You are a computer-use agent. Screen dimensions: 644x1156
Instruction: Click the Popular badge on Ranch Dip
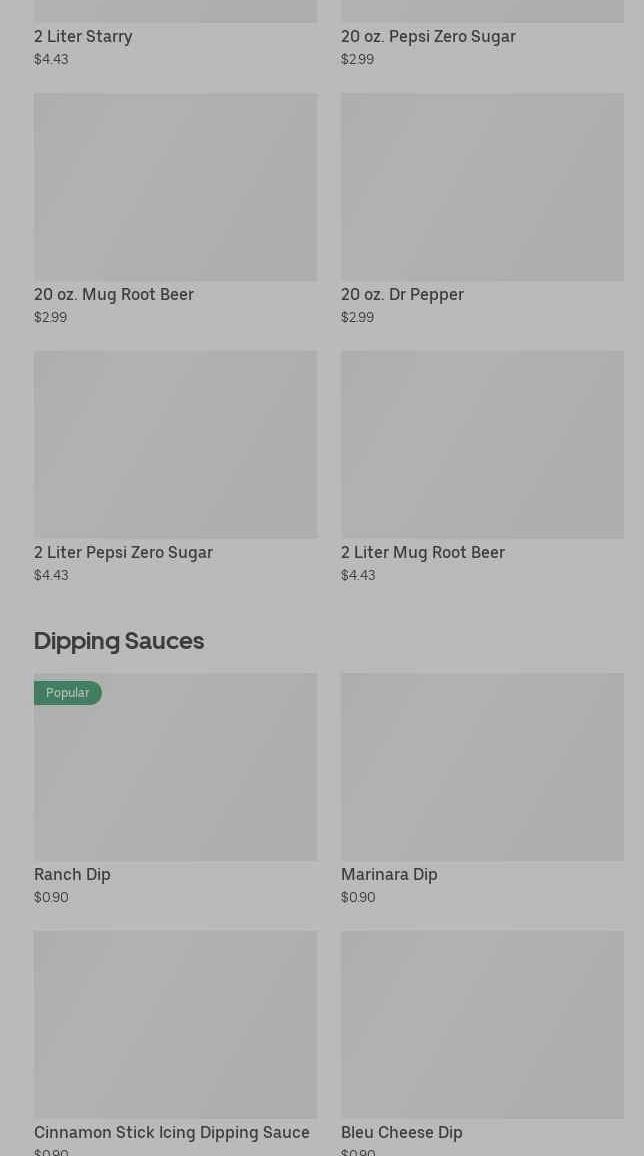tap(67, 693)
